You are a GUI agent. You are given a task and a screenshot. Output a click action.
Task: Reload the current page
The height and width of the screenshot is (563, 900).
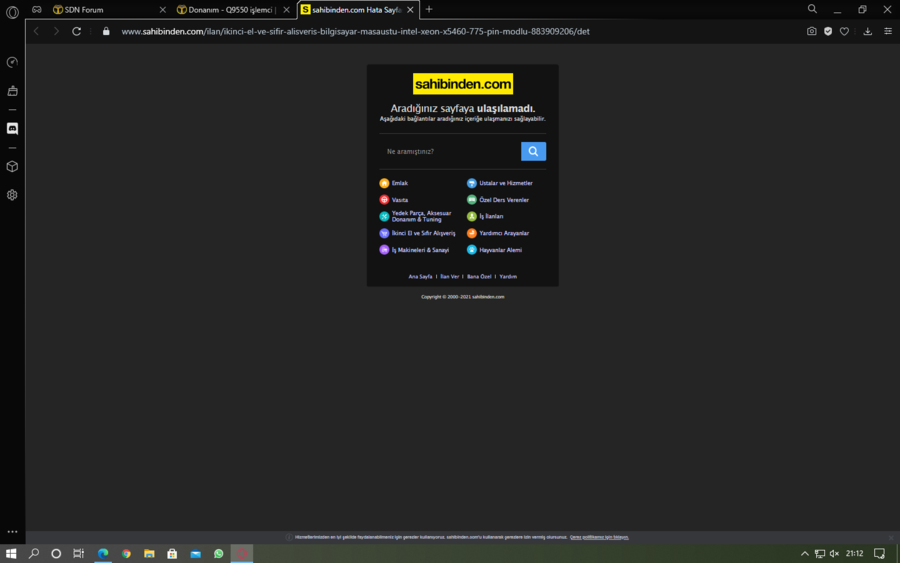pos(76,32)
